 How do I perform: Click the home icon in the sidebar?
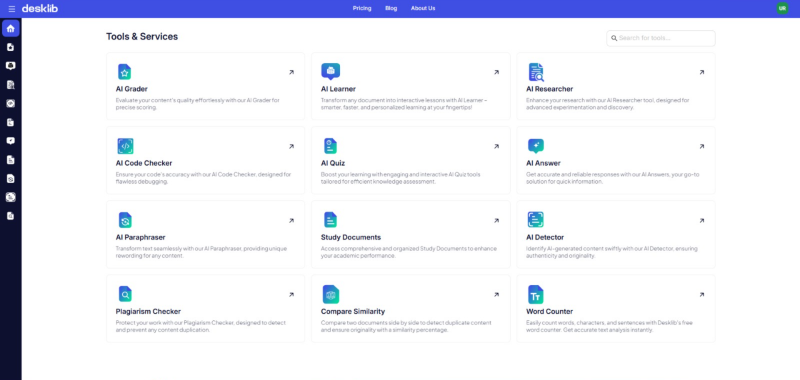(x=11, y=29)
